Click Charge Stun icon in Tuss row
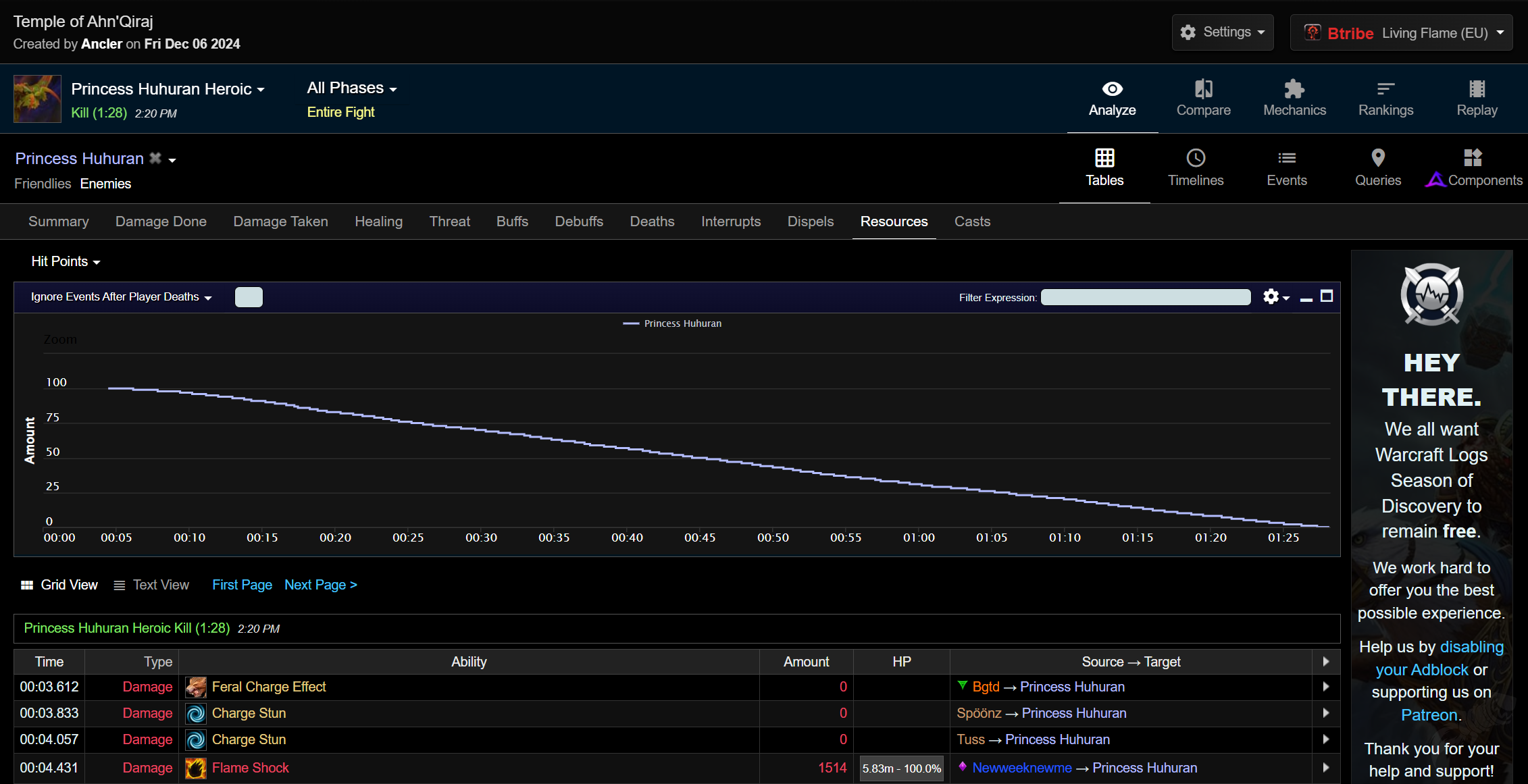Image resolution: width=1528 pixels, height=784 pixels. (x=196, y=740)
